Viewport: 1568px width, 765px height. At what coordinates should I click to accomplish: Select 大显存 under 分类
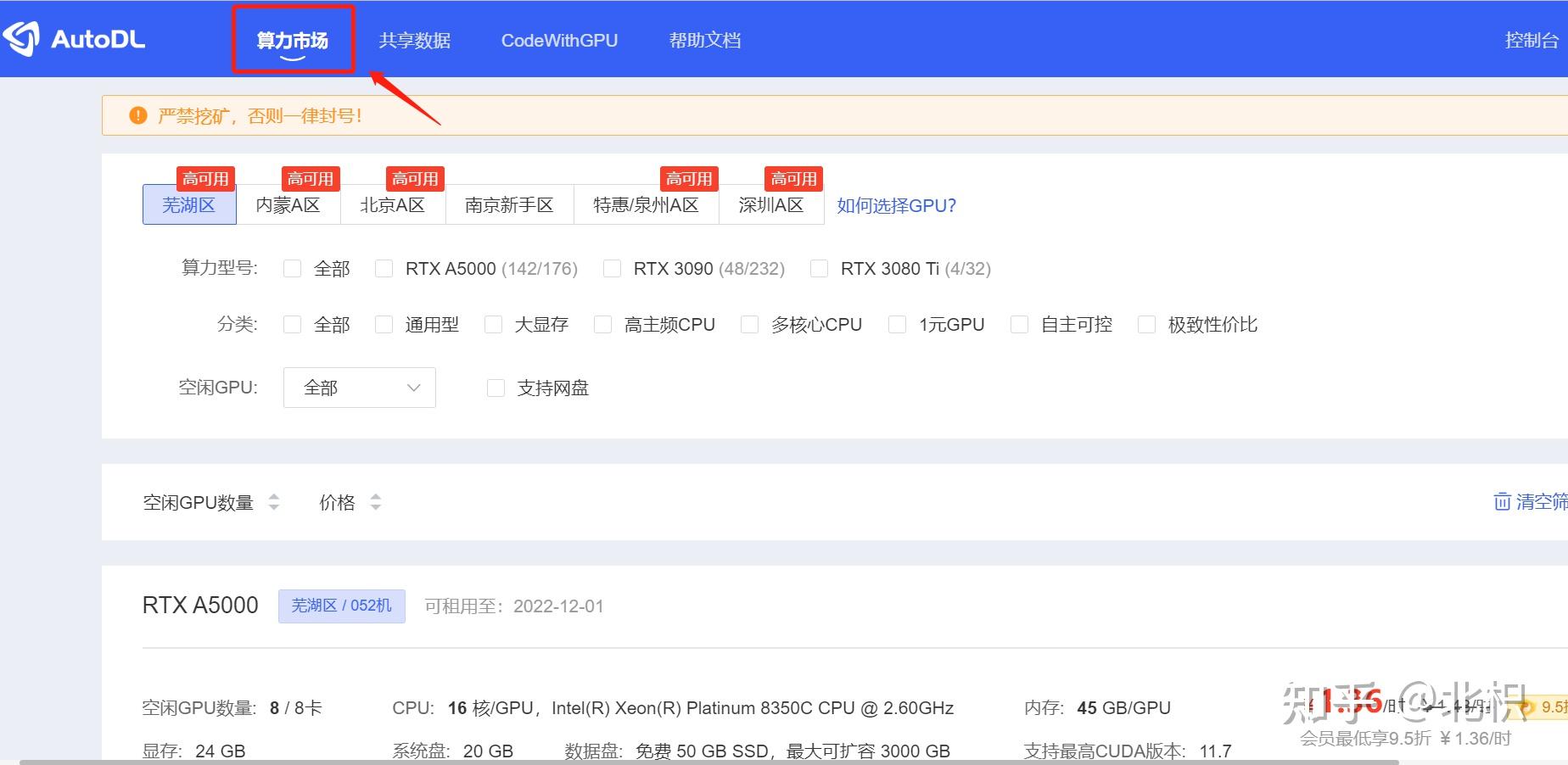click(493, 324)
